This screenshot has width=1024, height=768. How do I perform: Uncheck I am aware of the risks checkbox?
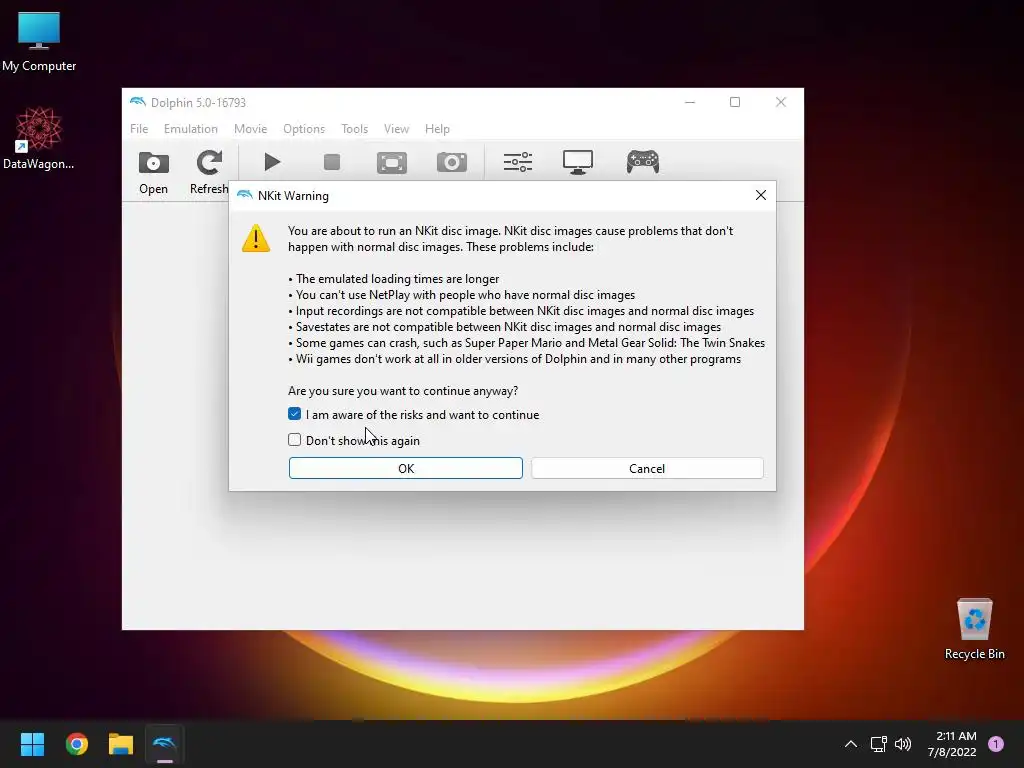tap(295, 414)
